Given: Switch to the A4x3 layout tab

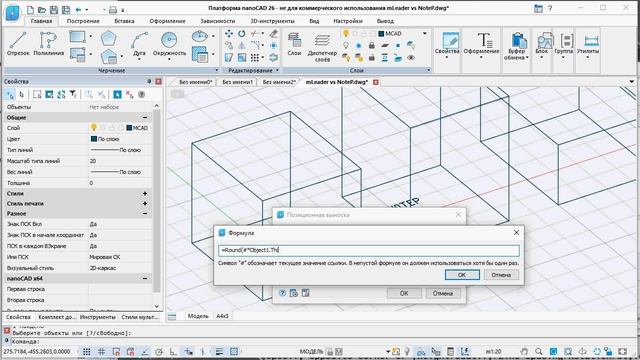Looking at the screenshot, I should tap(222, 316).
